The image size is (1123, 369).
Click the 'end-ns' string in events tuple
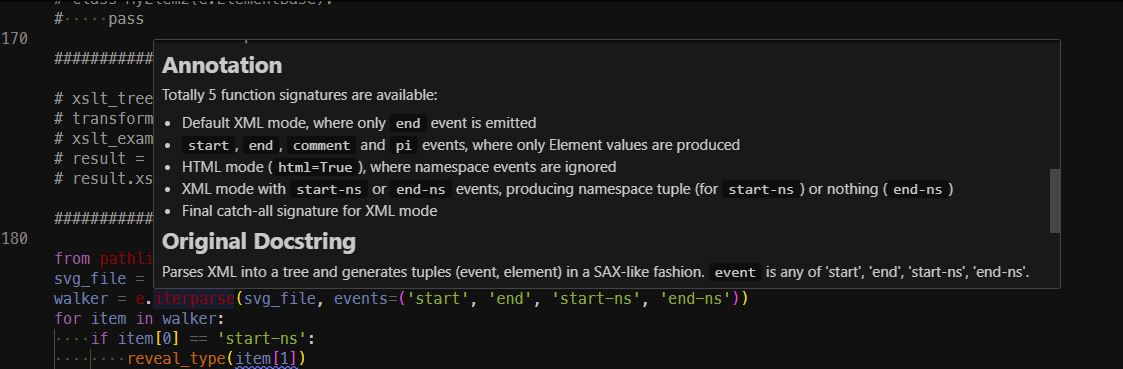point(698,298)
